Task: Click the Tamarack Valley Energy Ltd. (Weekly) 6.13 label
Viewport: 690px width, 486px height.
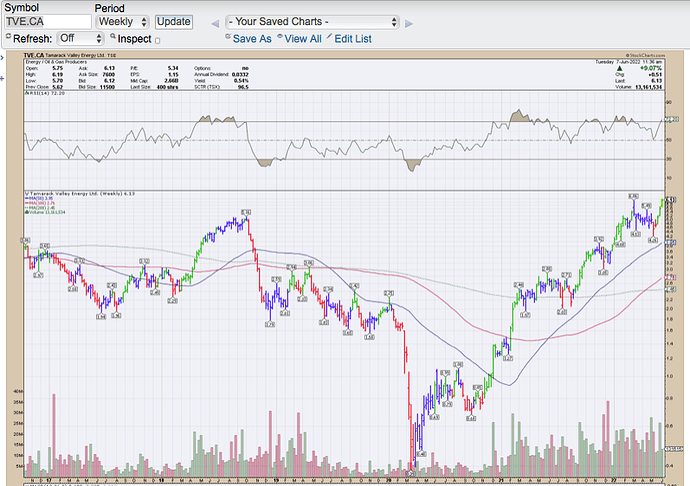Action: click(82, 193)
